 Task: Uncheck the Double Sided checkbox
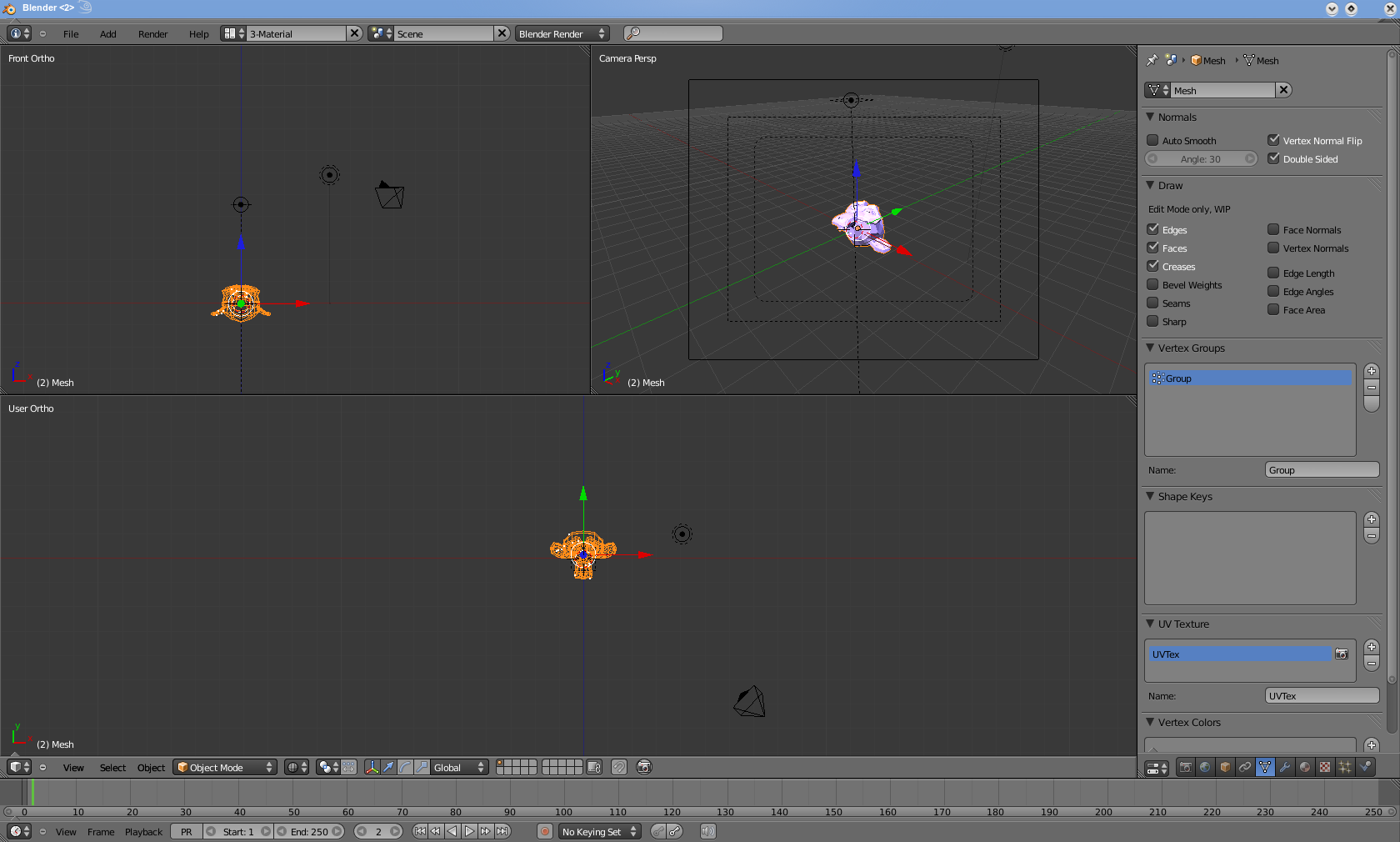point(1273,158)
